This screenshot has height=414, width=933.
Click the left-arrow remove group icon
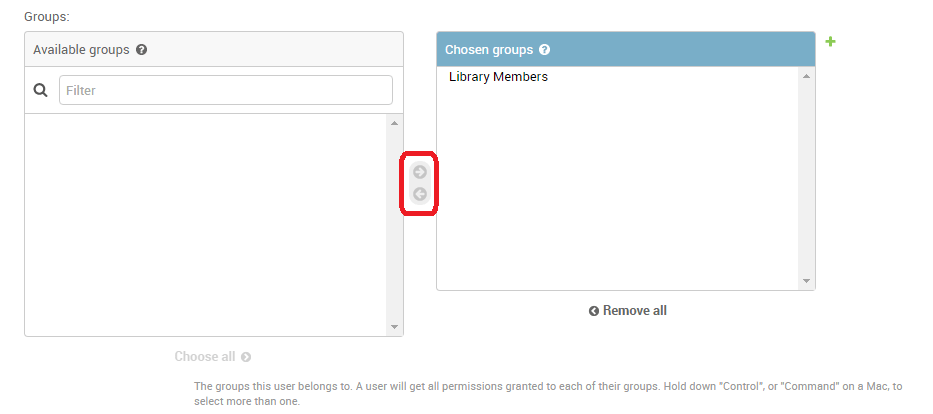pos(420,194)
